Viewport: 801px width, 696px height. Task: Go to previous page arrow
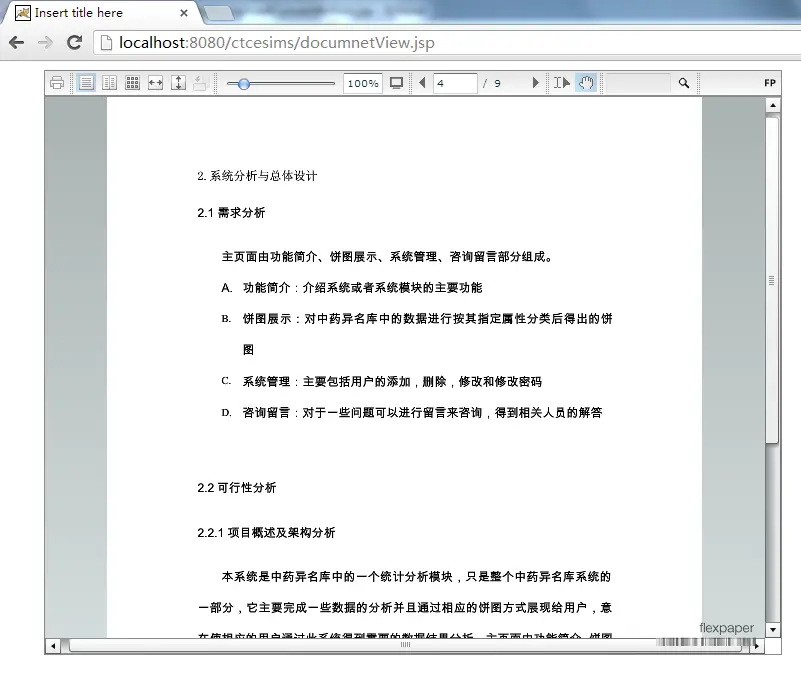point(422,83)
